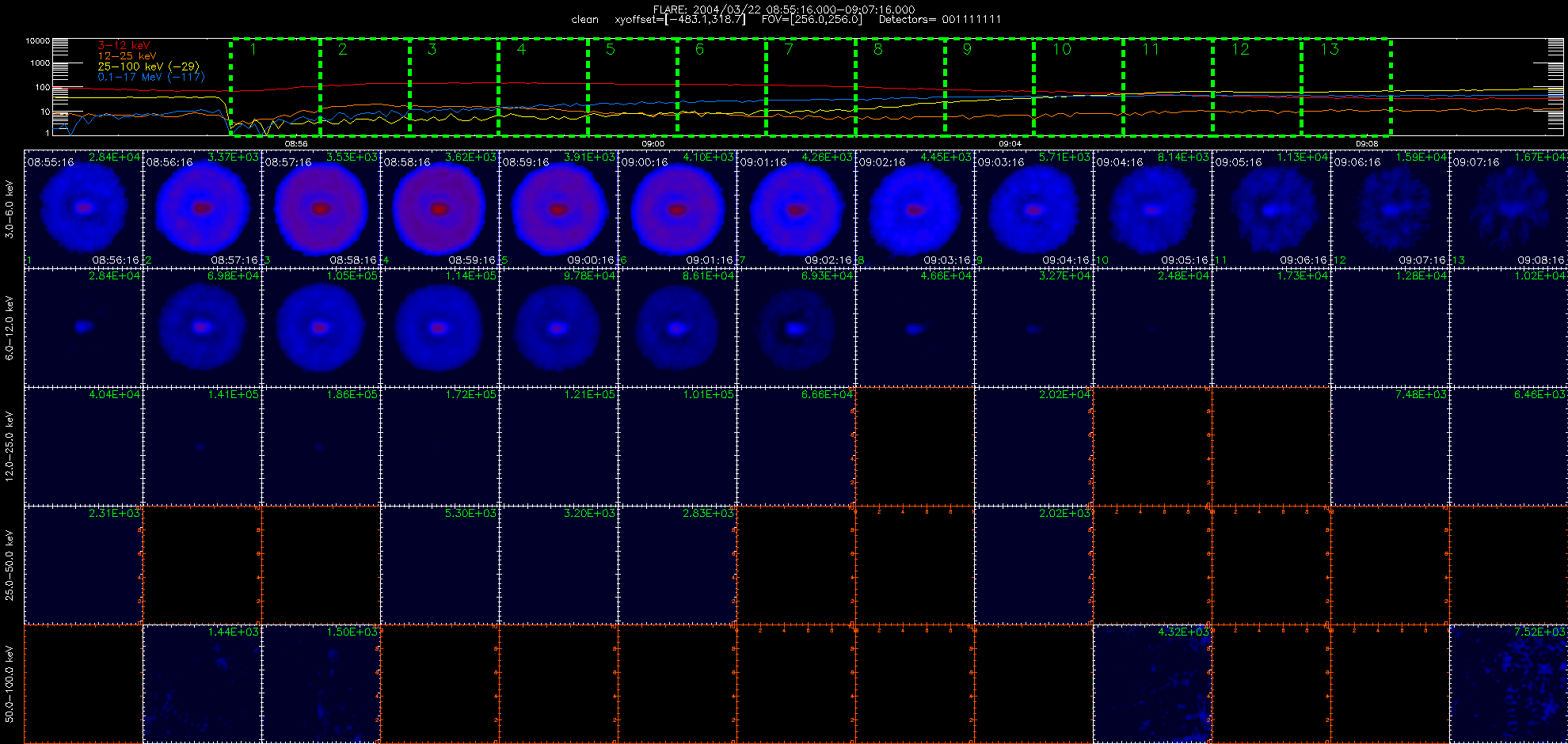This screenshot has width=1568, height=744.
Task: Click the 'xyoffset=[-483.1,318.7]' header text
Action: [680, 20]
